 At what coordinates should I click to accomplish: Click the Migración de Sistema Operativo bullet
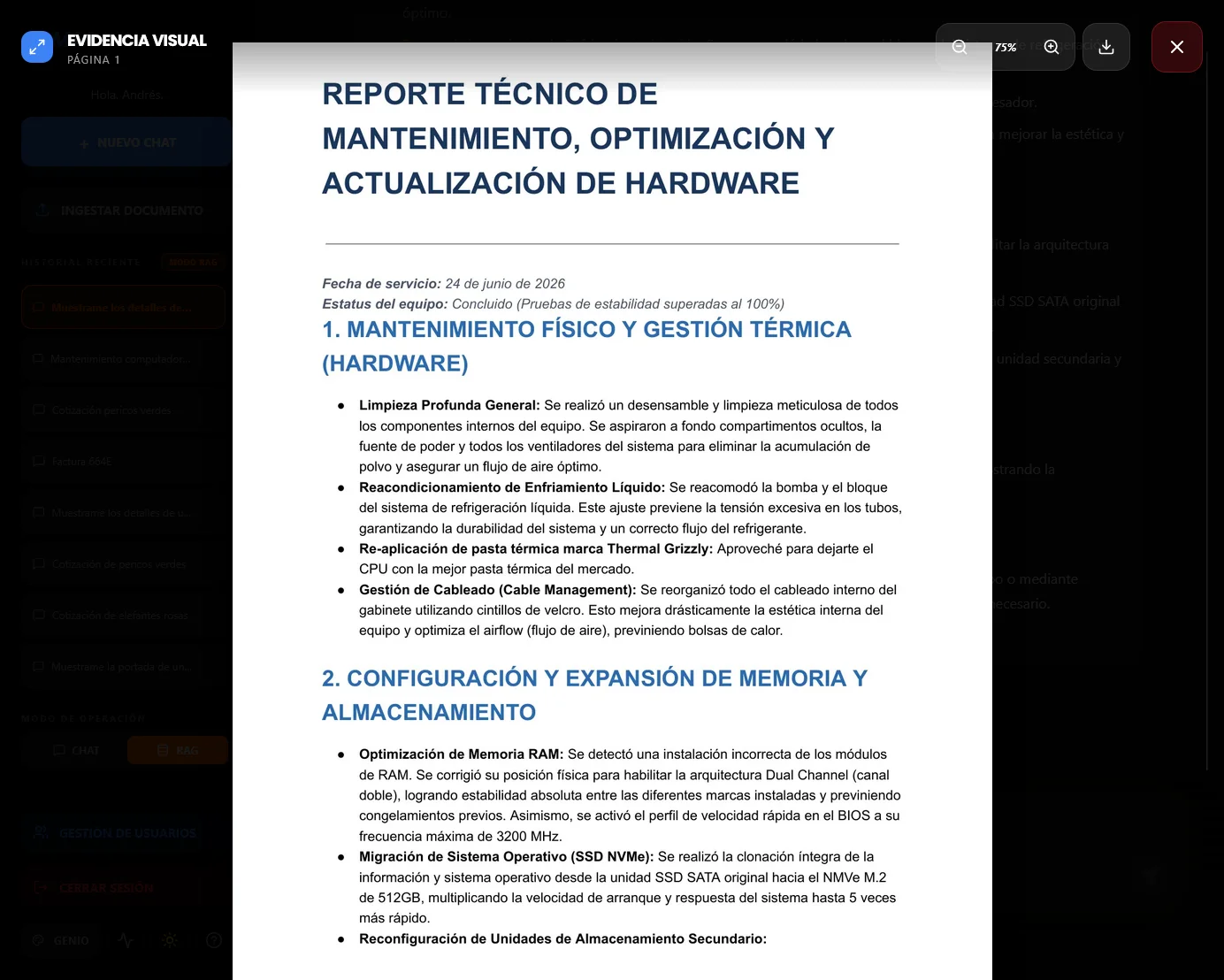627,887
